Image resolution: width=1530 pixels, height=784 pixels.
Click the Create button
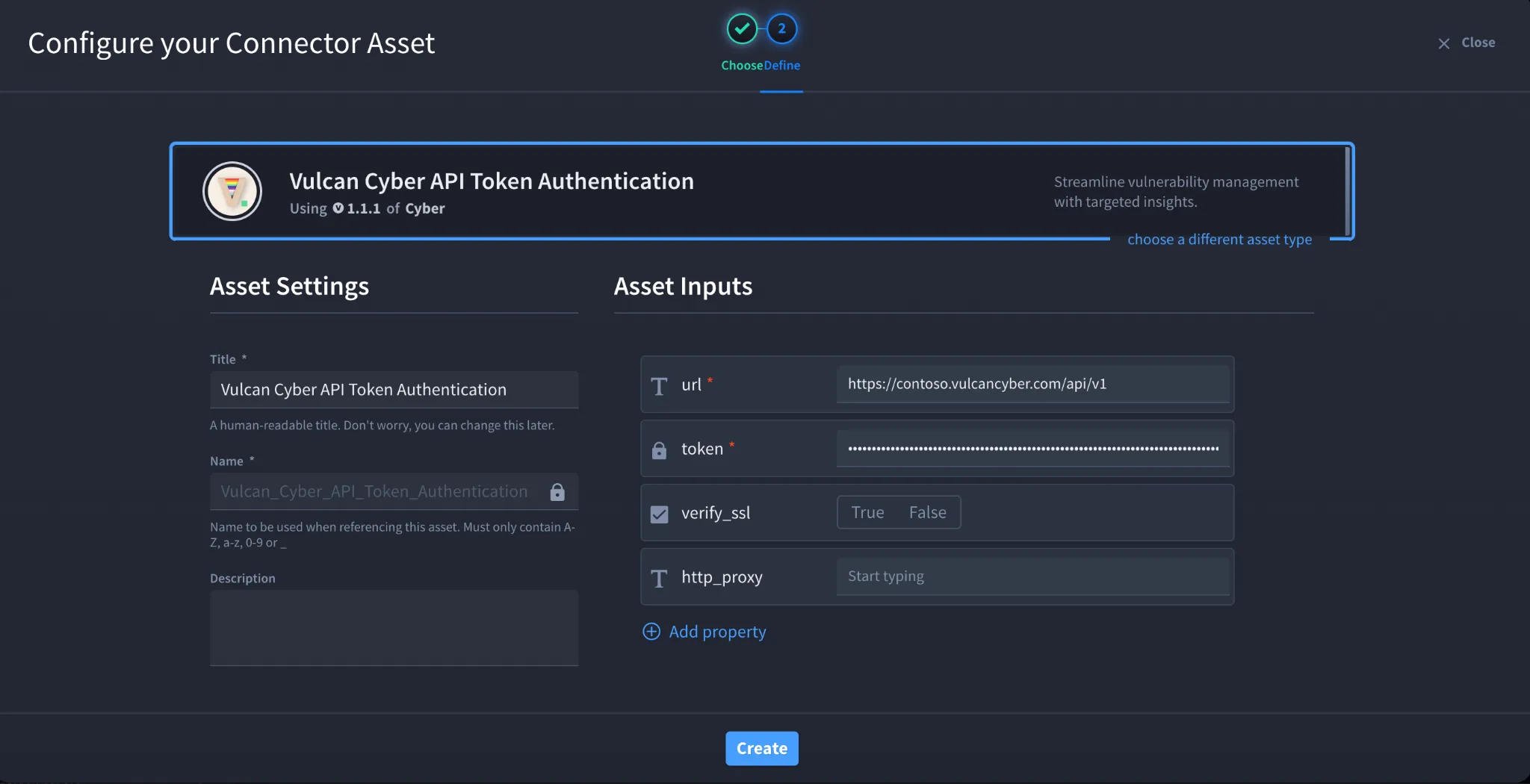[x=761, y=748]
